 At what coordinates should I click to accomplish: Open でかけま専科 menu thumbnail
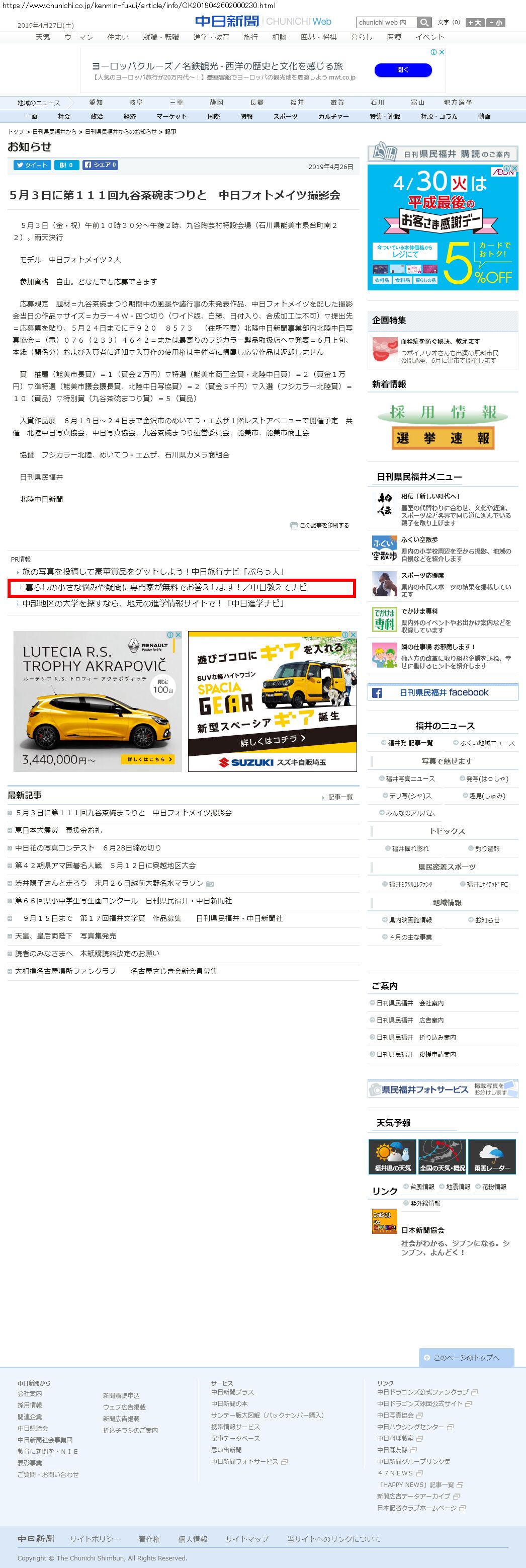point(384,619)
